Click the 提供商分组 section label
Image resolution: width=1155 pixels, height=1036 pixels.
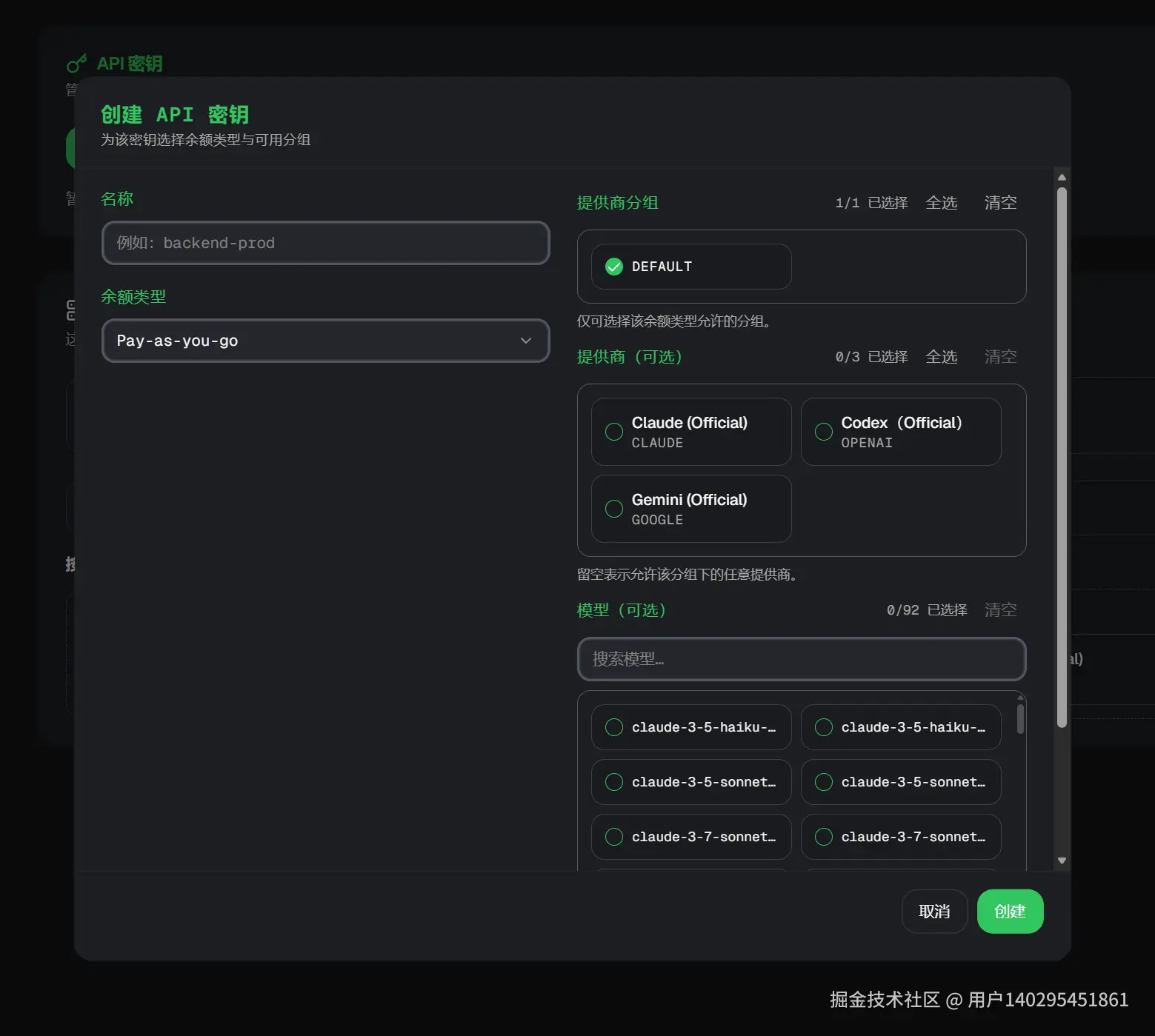617,203
